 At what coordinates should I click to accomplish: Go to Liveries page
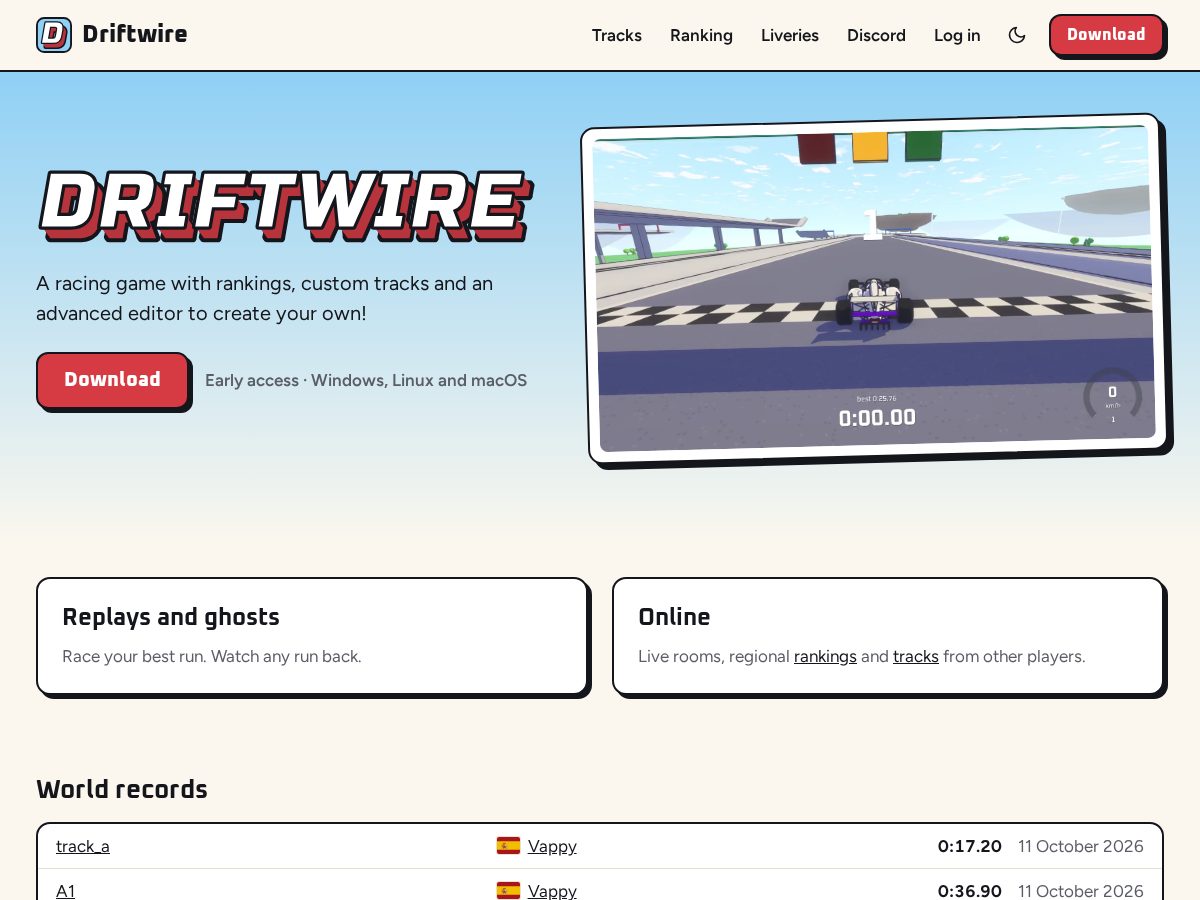tap(790, 35)
